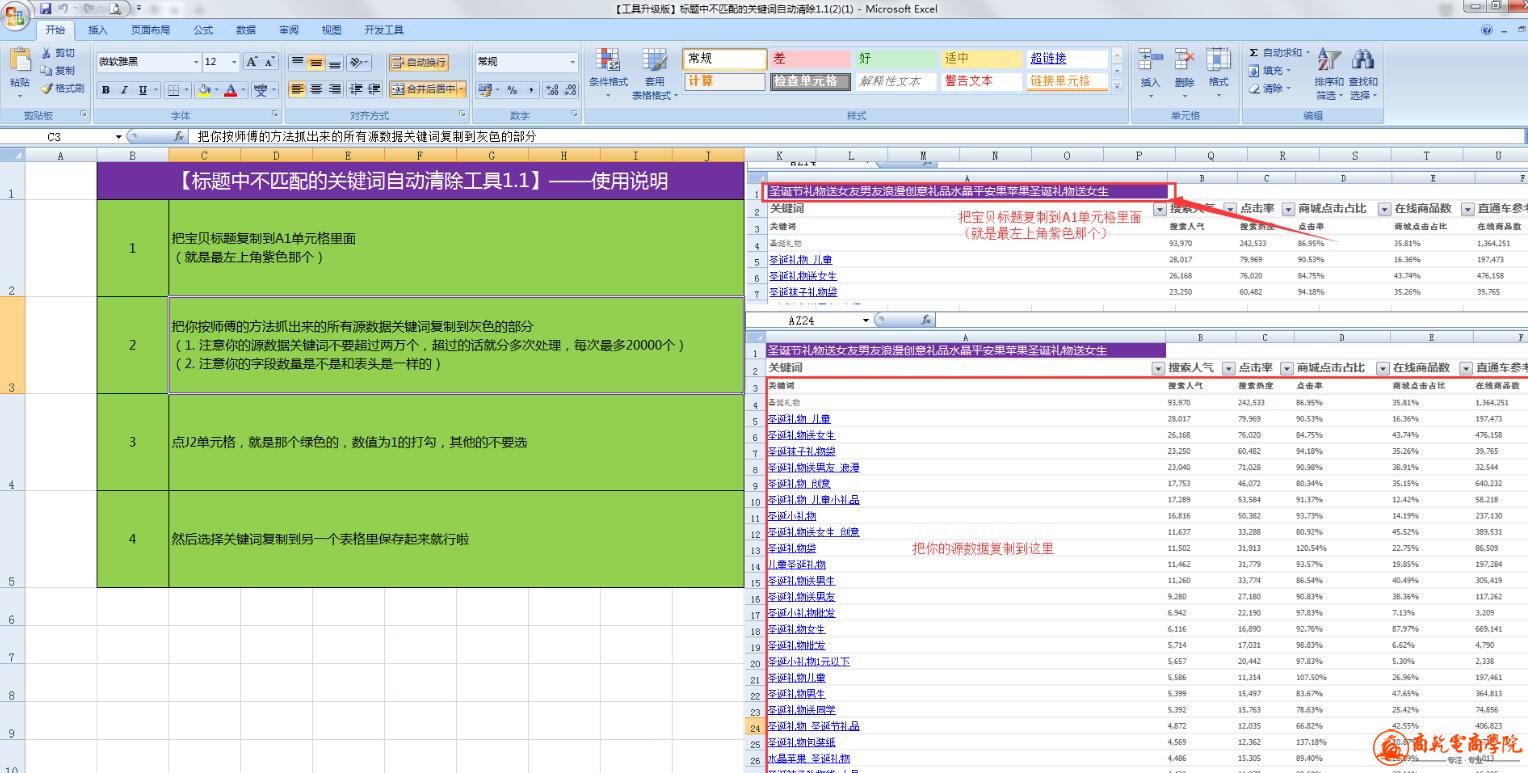1528x773 pixels.
Task: Open print preview from the quick access toolbar
Action: click(x=115, y=8)
